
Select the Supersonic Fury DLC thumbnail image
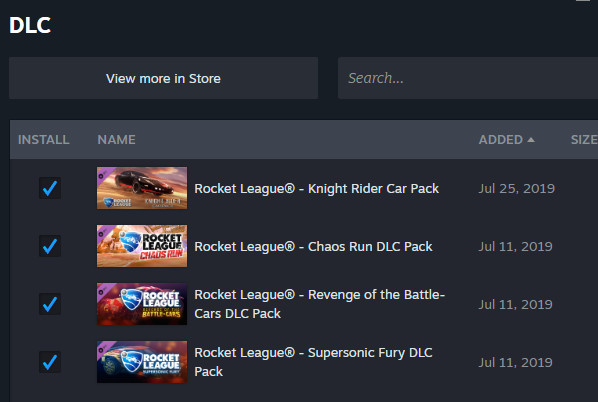pyautogui.click(x=142, y=362)
